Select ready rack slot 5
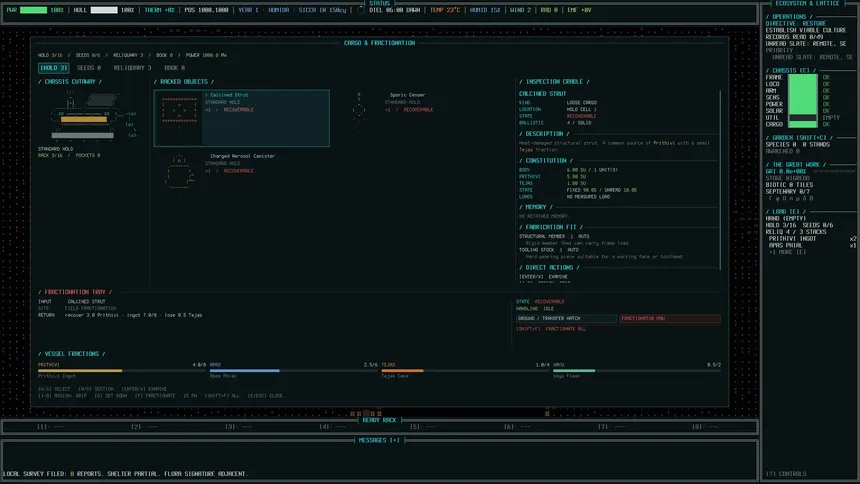This screenshot has height=484, width=860. tap(423, 426)
